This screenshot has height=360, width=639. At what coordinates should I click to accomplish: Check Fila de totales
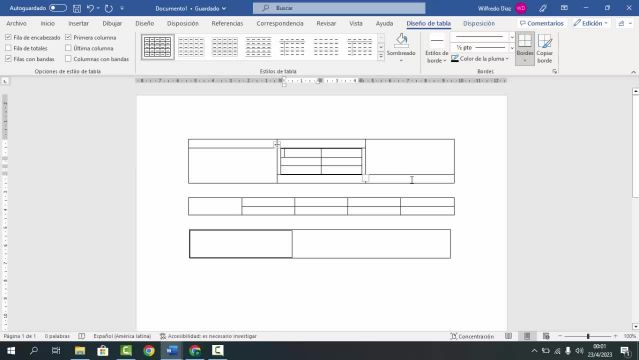click(x=8, y=48)
